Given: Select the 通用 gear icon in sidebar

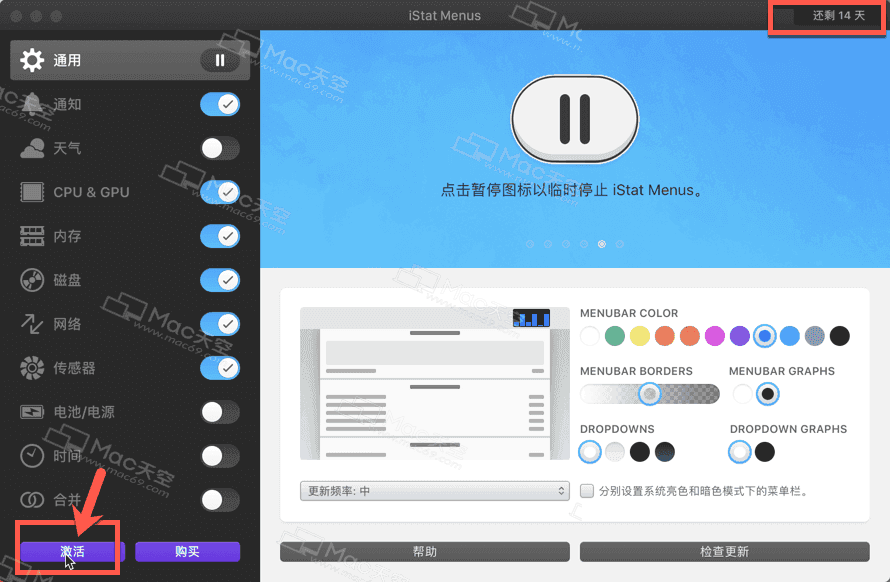Looking at the screenshot, I should coord(32,60).
